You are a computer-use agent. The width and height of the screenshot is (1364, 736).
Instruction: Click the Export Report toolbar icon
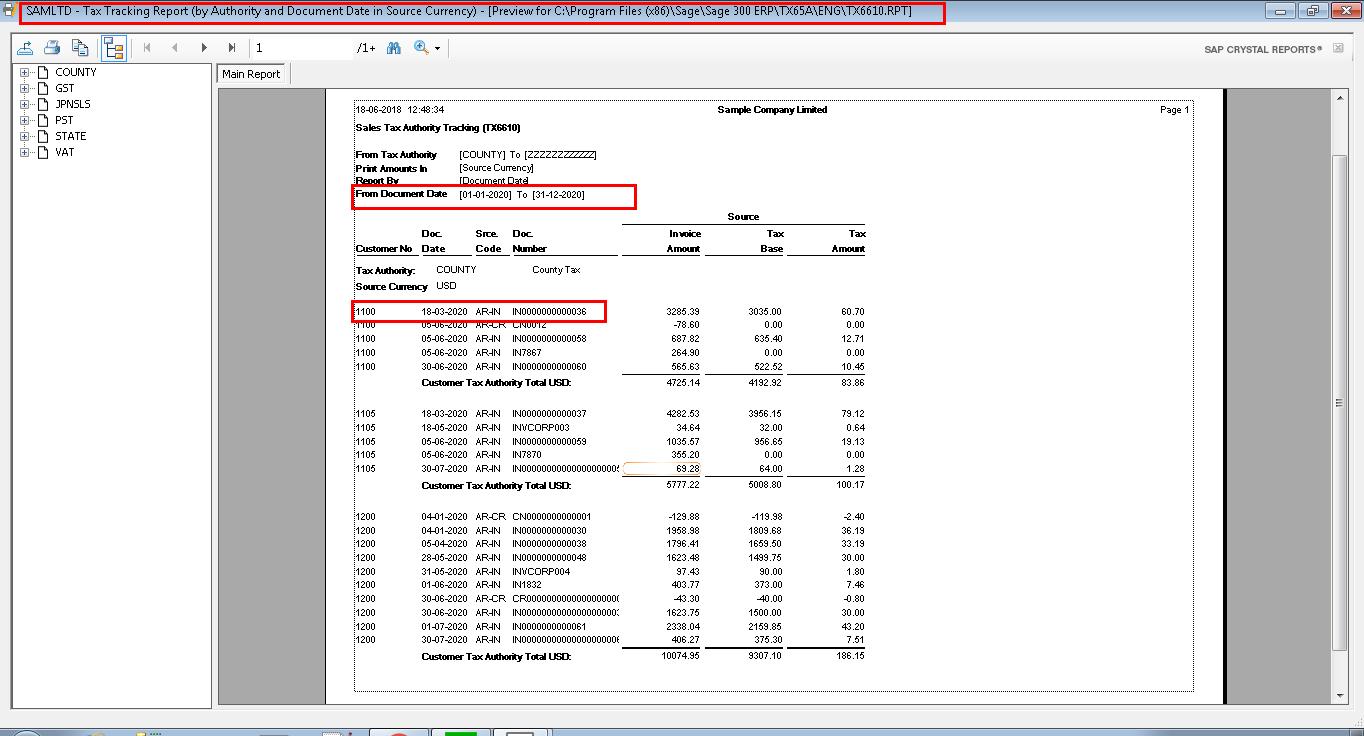(x=26, y=48)
